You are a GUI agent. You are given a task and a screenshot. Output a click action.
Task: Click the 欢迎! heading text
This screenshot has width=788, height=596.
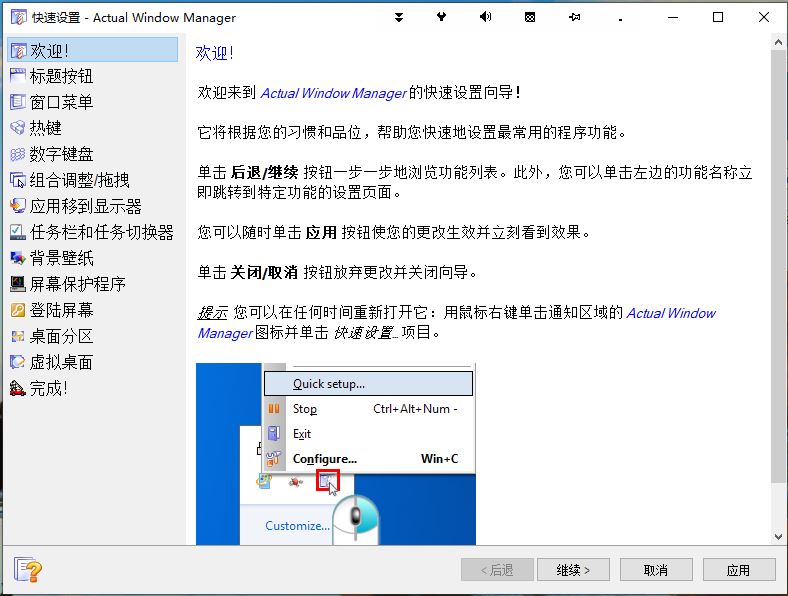coord(215,53)
